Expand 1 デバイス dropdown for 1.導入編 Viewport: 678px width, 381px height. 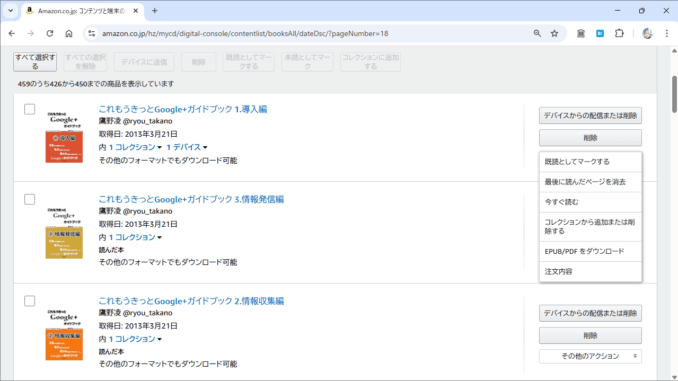tap(187, 147)
